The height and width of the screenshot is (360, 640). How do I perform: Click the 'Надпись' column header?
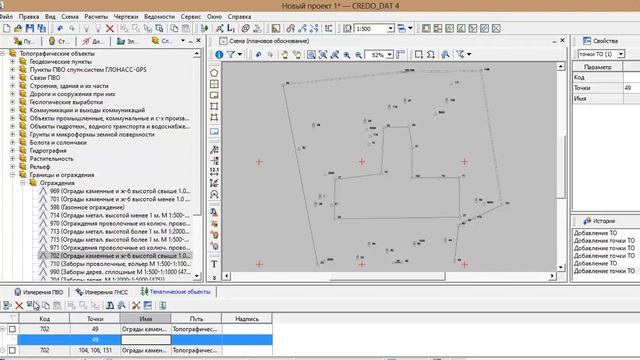pyautogui.click(x=247, y=319)
